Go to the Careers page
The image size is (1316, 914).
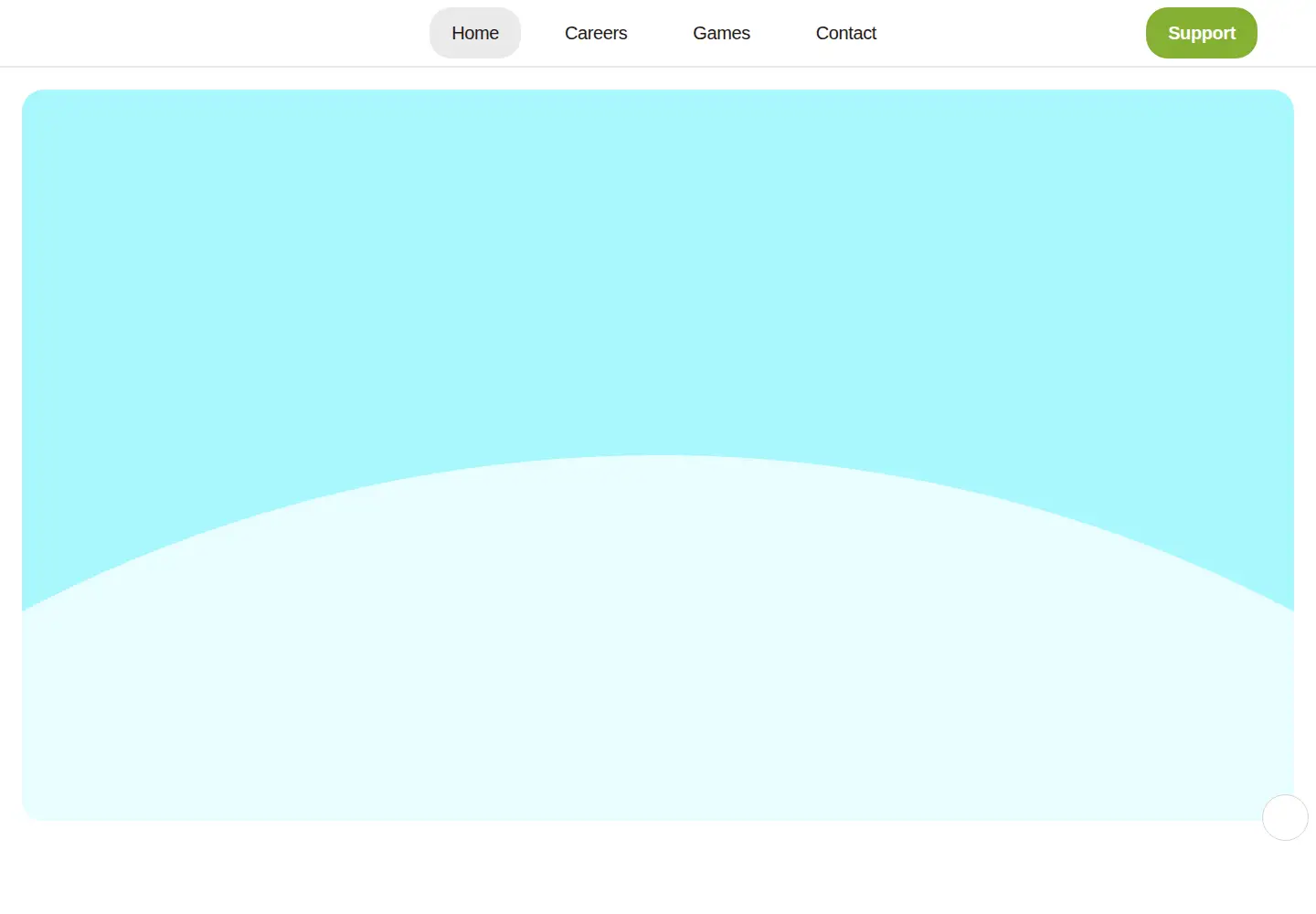(596, 33)
